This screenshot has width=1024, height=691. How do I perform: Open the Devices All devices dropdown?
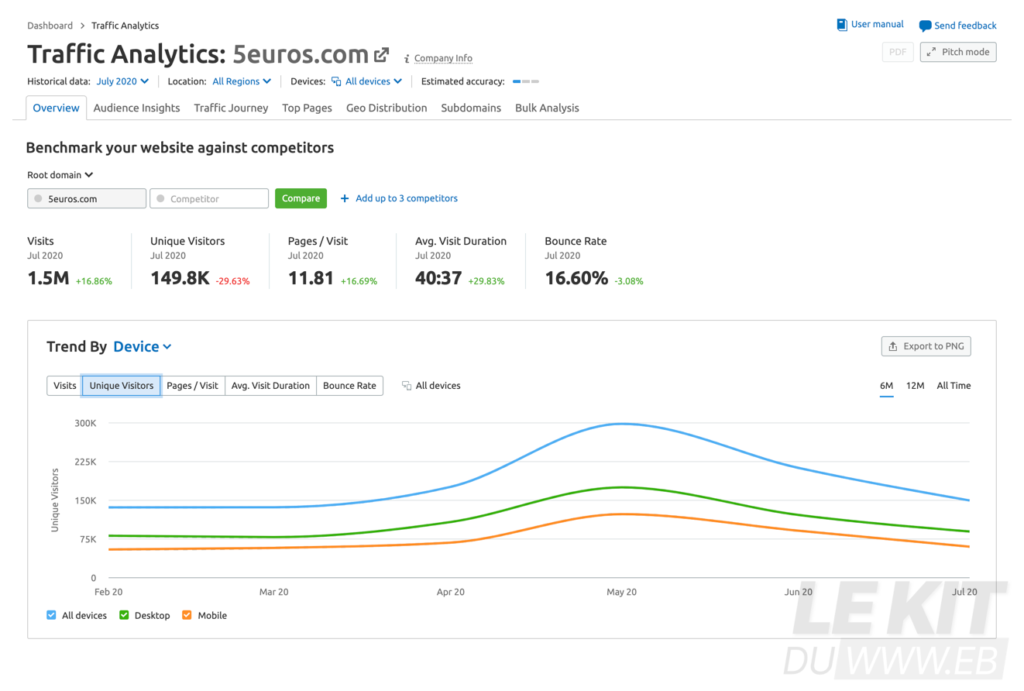pyautogui.click(x=366, y=82)
